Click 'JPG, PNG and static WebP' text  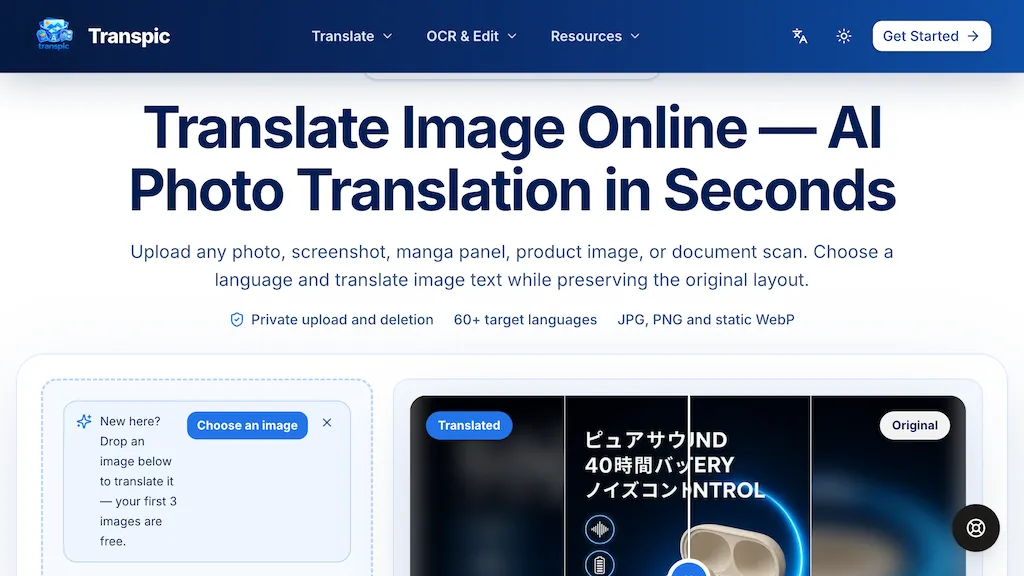click(706, 319)
